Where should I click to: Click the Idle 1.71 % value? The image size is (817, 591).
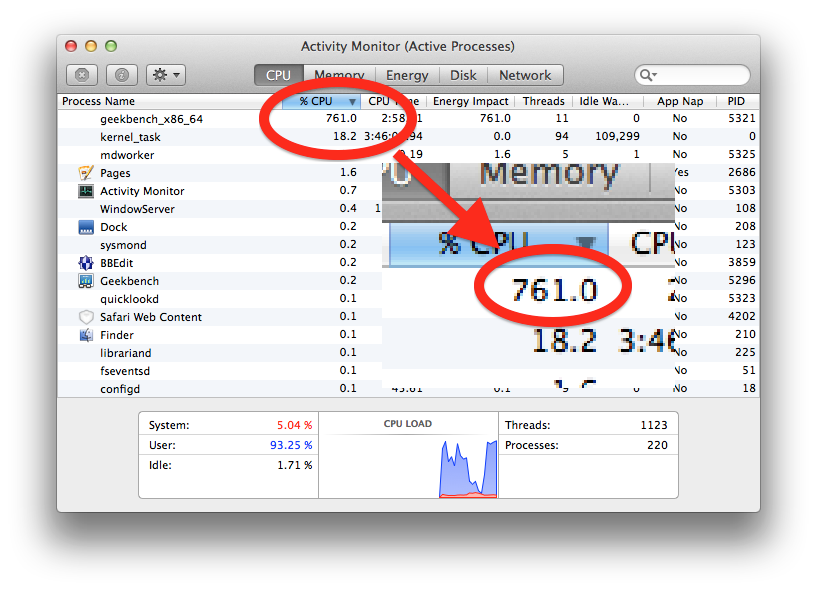tap(294, 465)
